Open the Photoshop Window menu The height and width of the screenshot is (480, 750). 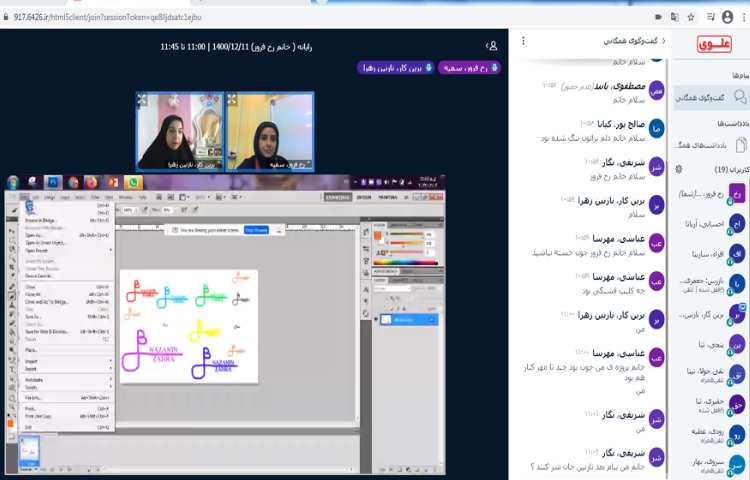tap(125, 197)
